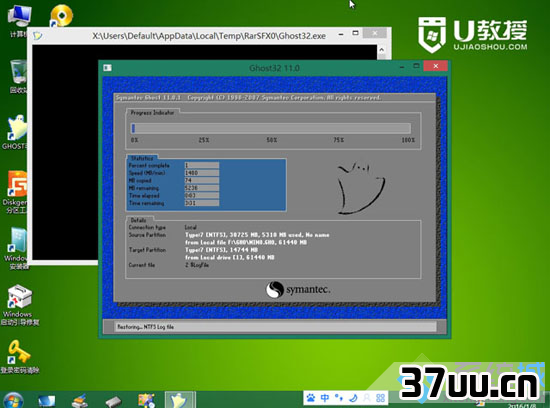Open the Windows installer desktop shortcut

click(16, 248)
